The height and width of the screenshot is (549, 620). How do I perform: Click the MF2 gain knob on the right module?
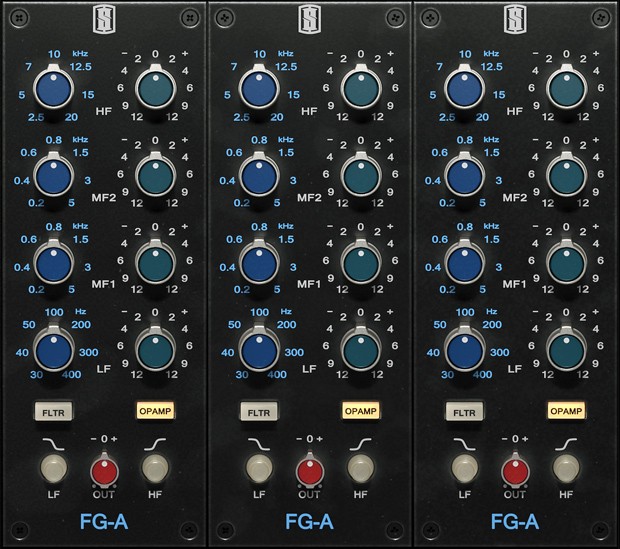(567, 175)
